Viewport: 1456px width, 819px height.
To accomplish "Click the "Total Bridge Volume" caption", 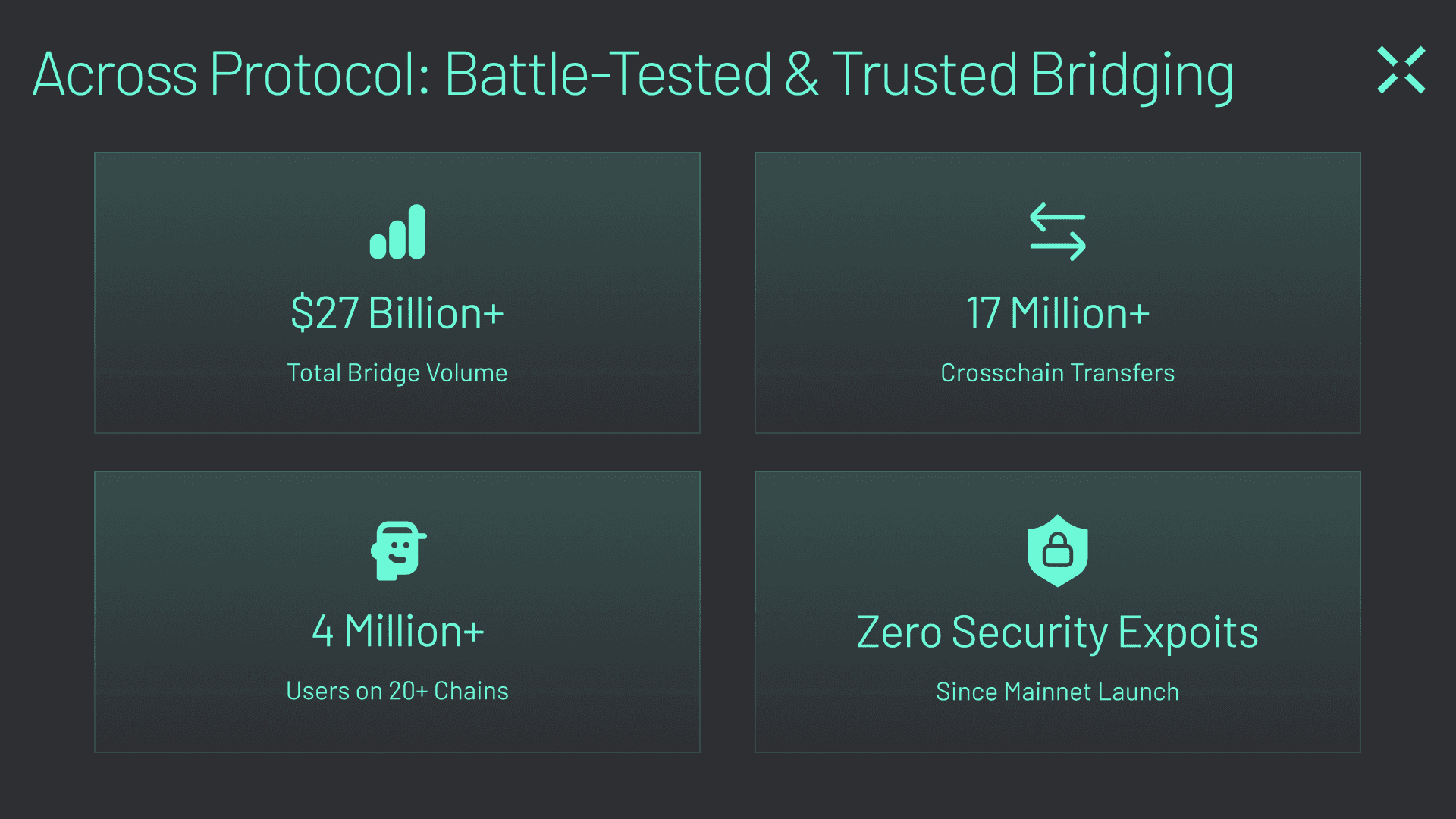I will coord(397,373).
